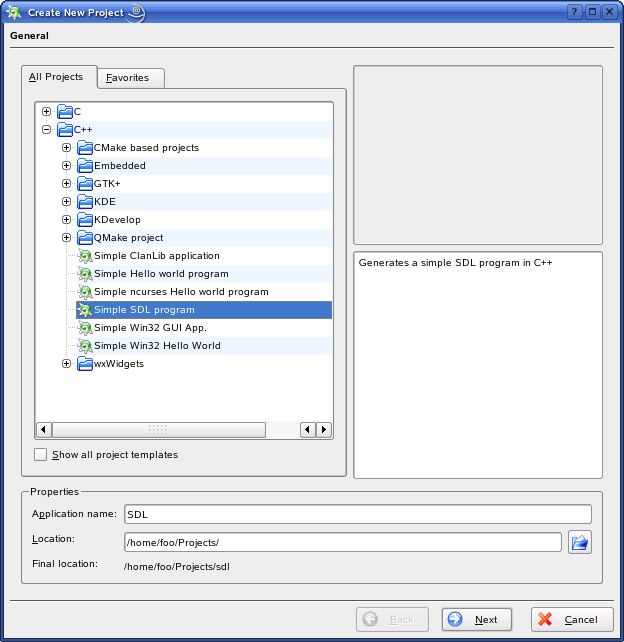Click the Simple ClanLib application template icon
Image resolution: width=624 pixels, height=642 pixels.
pos(85,256)
